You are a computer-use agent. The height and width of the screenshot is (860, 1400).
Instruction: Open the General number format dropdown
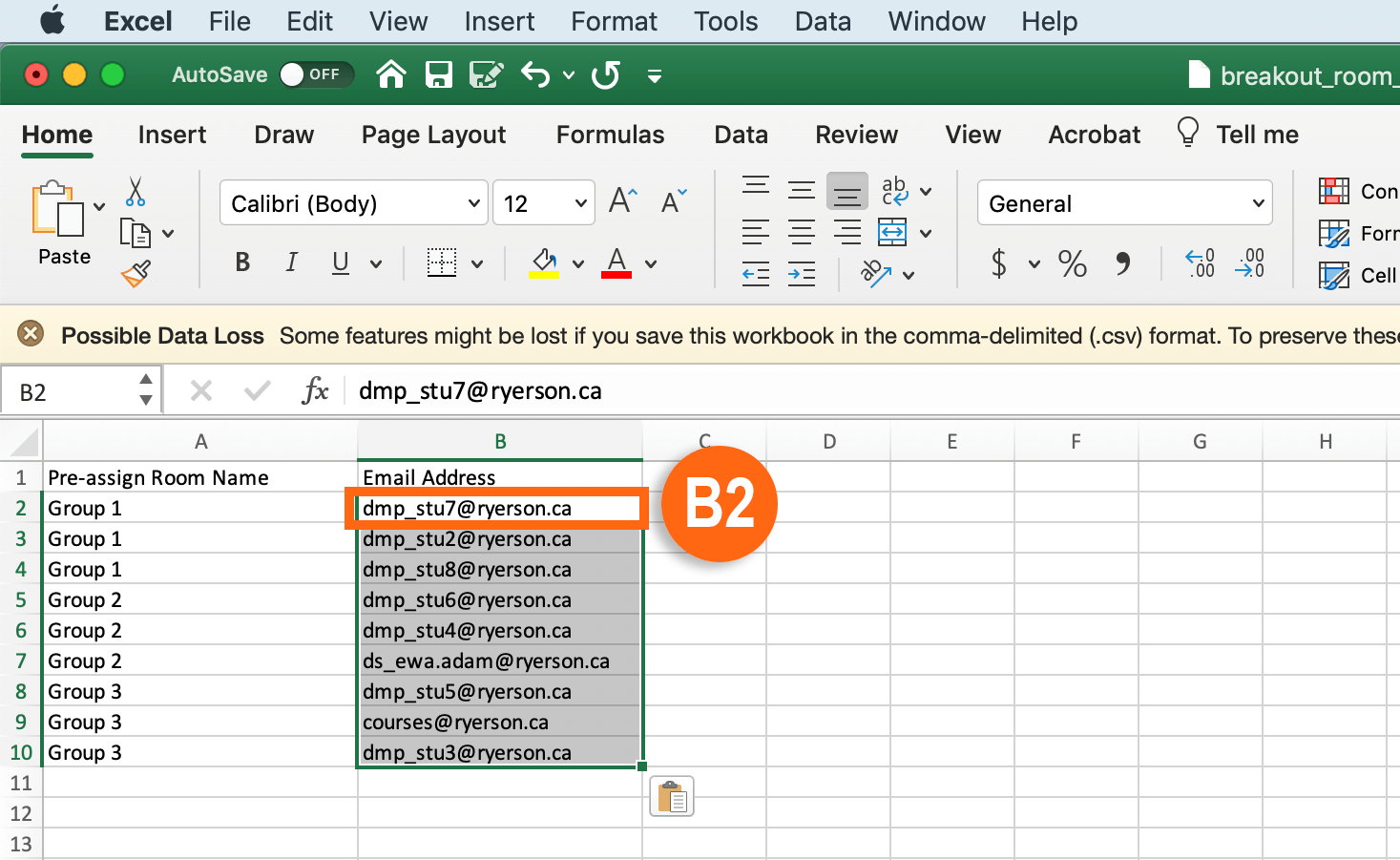[x=1125, y=203]
